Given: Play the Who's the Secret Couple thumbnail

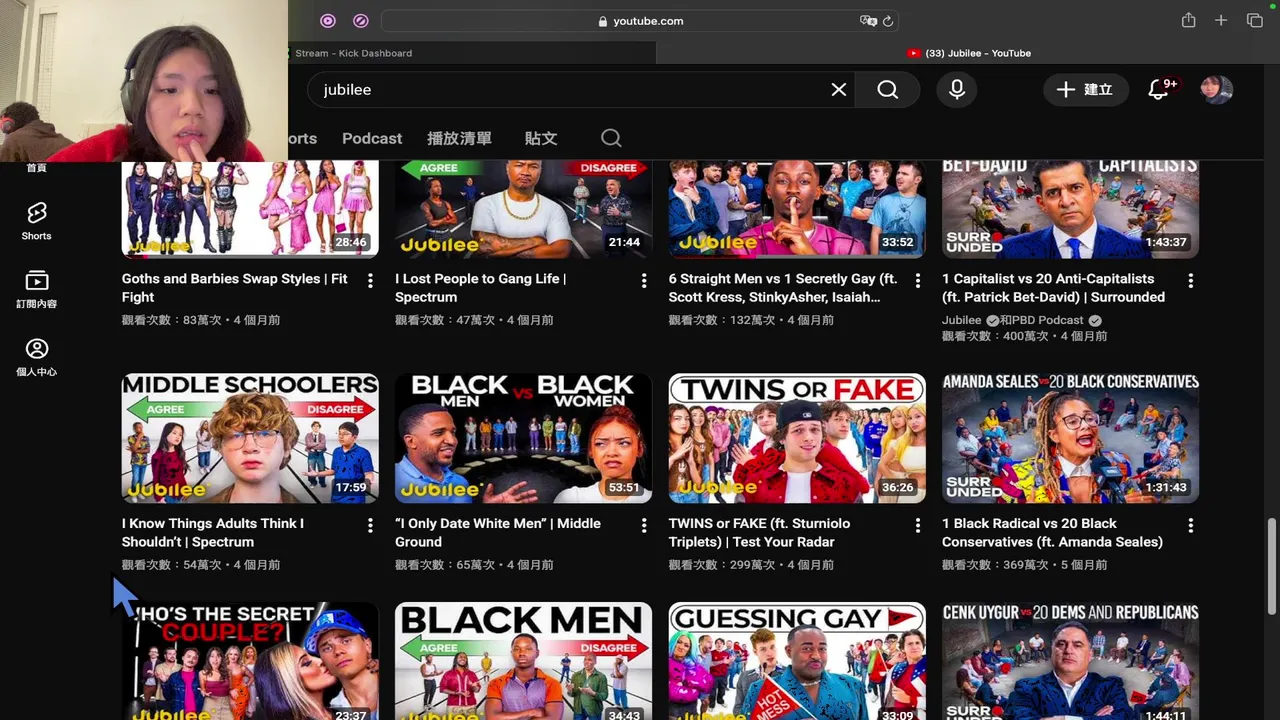Looking at the screenshot, I should 250,661.
